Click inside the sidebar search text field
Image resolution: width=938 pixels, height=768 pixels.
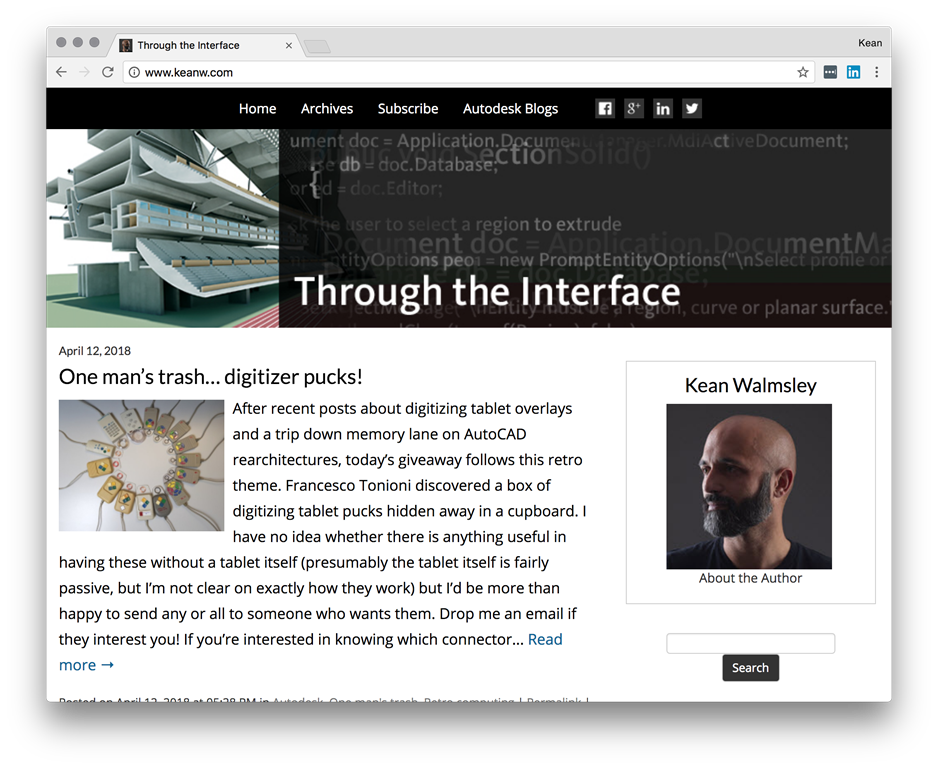pyautogui.click(x=750, y=643)
